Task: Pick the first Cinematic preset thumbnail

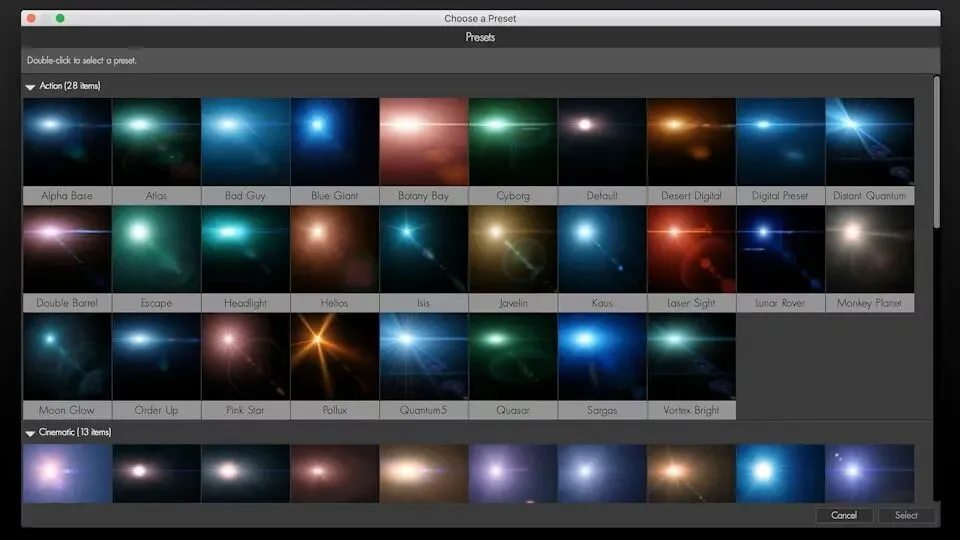Action: point(67,474)
